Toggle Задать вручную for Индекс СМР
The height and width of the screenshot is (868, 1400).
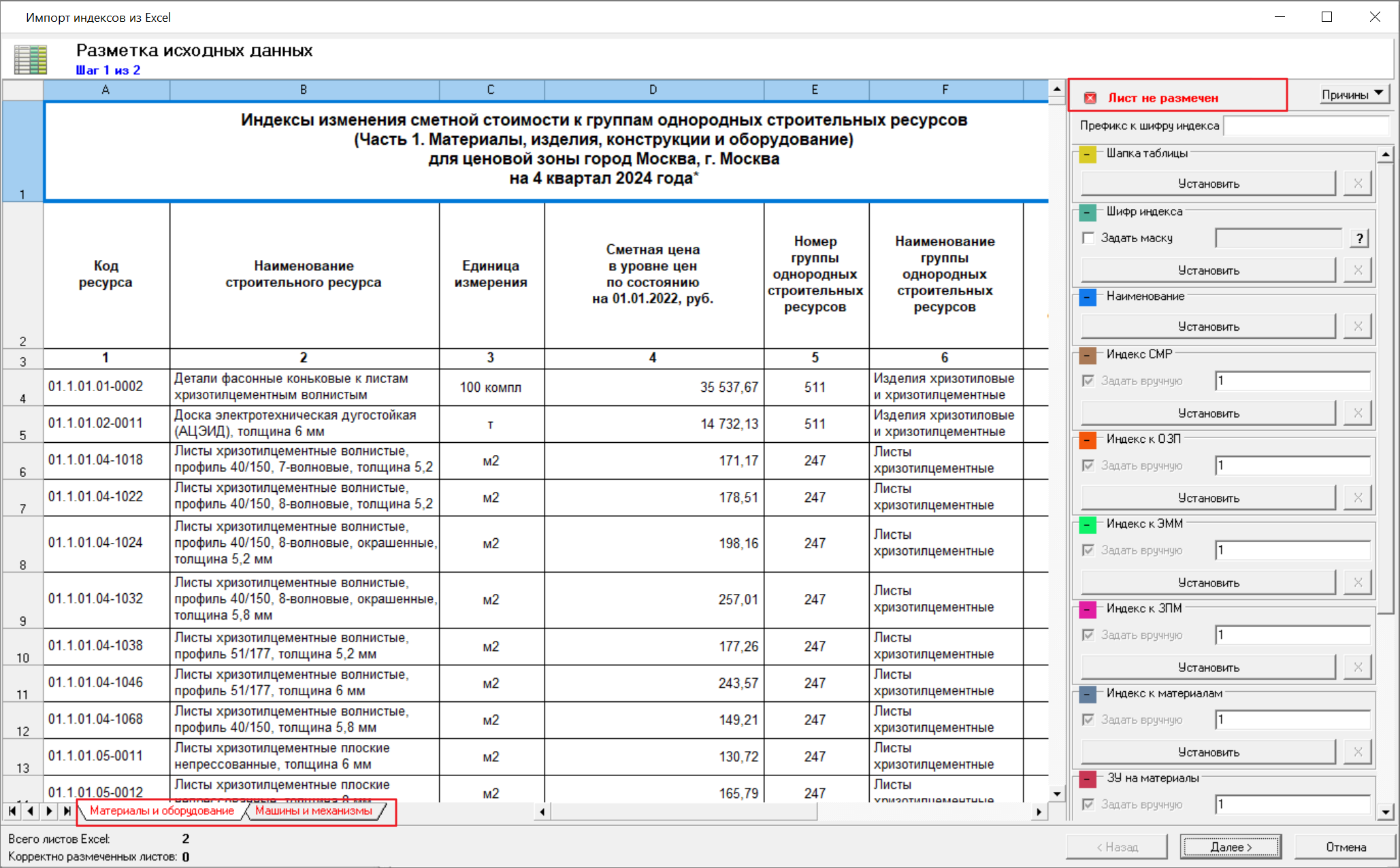[x=1088, y=381]
